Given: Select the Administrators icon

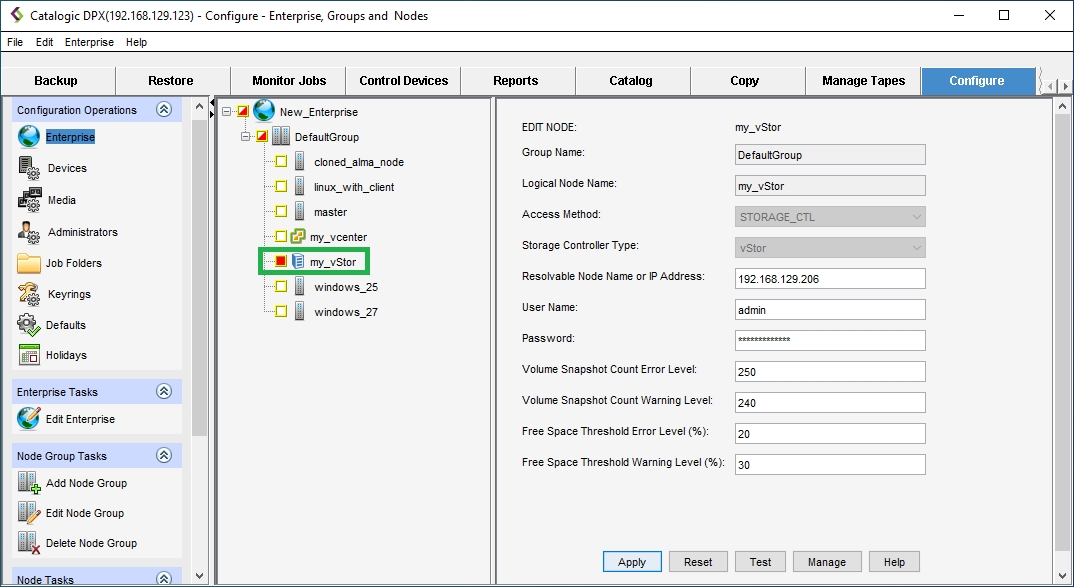Looking at the screenshot, I should (29, 231).
